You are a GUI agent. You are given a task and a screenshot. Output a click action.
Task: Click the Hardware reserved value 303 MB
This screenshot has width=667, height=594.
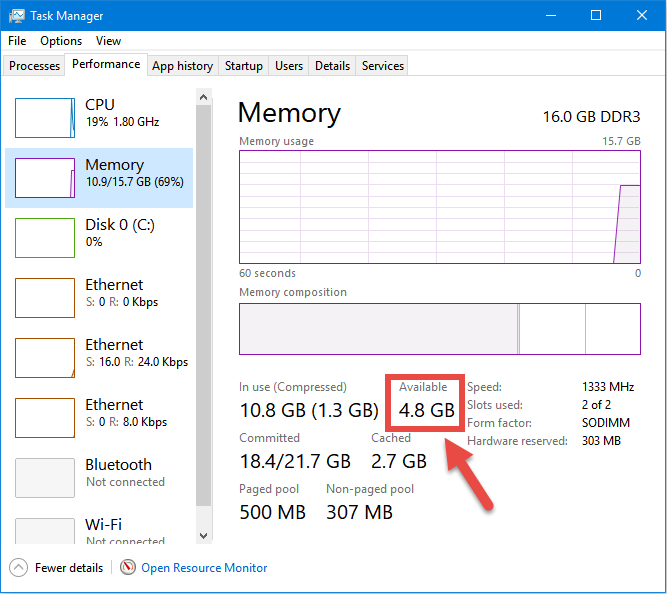point(601,441)
